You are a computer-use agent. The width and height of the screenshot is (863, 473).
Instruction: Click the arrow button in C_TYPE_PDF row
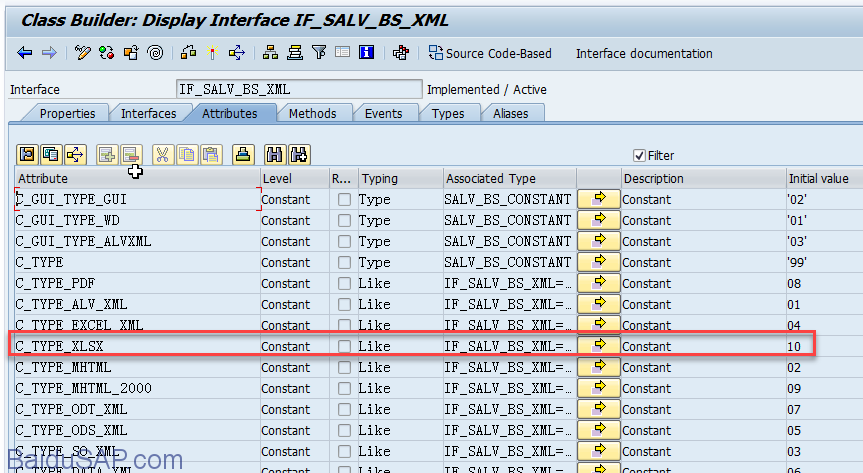point(599,283)
